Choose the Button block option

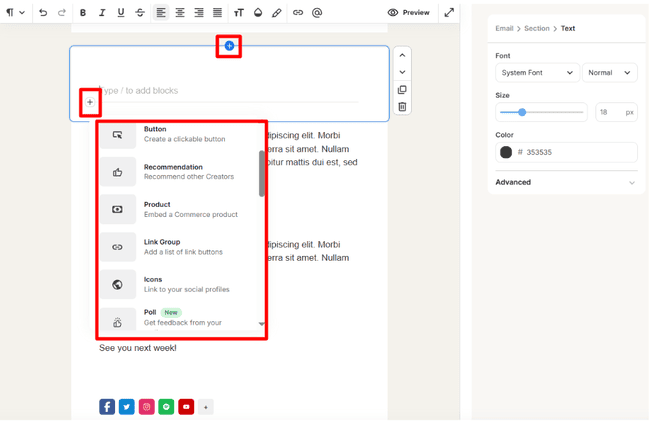[180, 134]
